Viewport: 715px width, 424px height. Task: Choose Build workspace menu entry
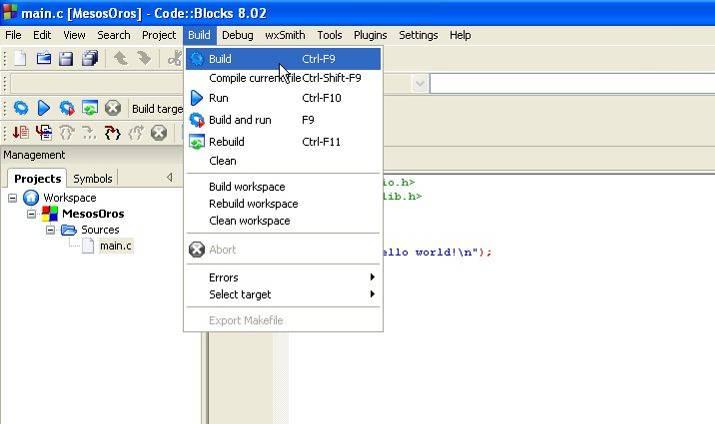pyautogui.click(x=283, y=187)
